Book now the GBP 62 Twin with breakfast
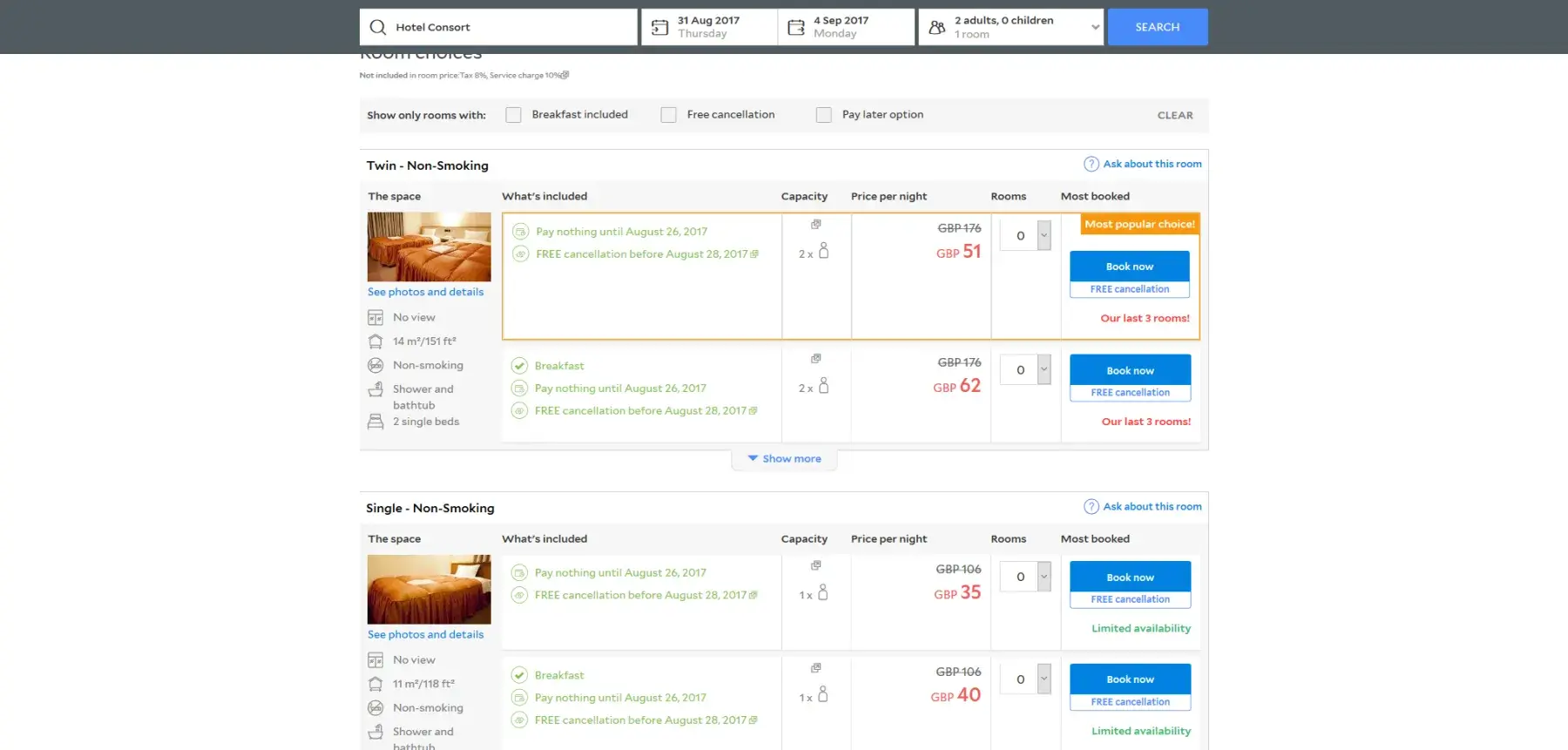This screenshot has width=1568, height=750. (1130, 370)
